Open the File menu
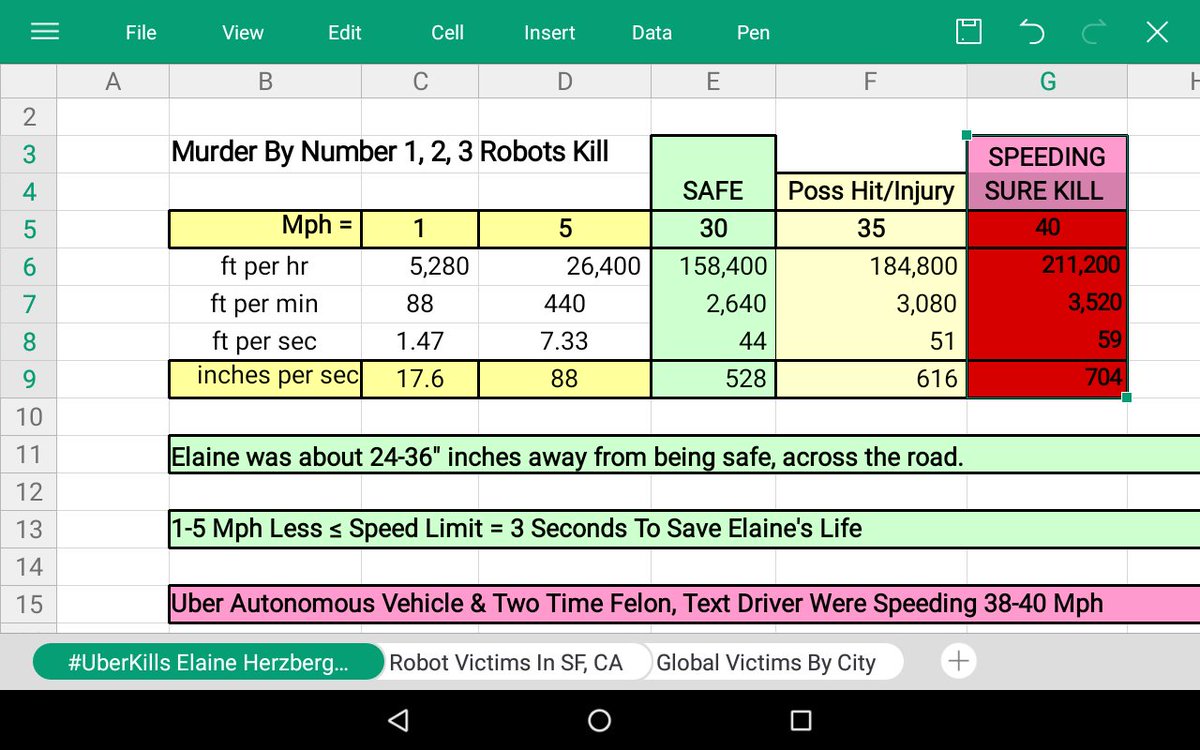Viewport: 1200px width, 750px height. pos(141,32)
